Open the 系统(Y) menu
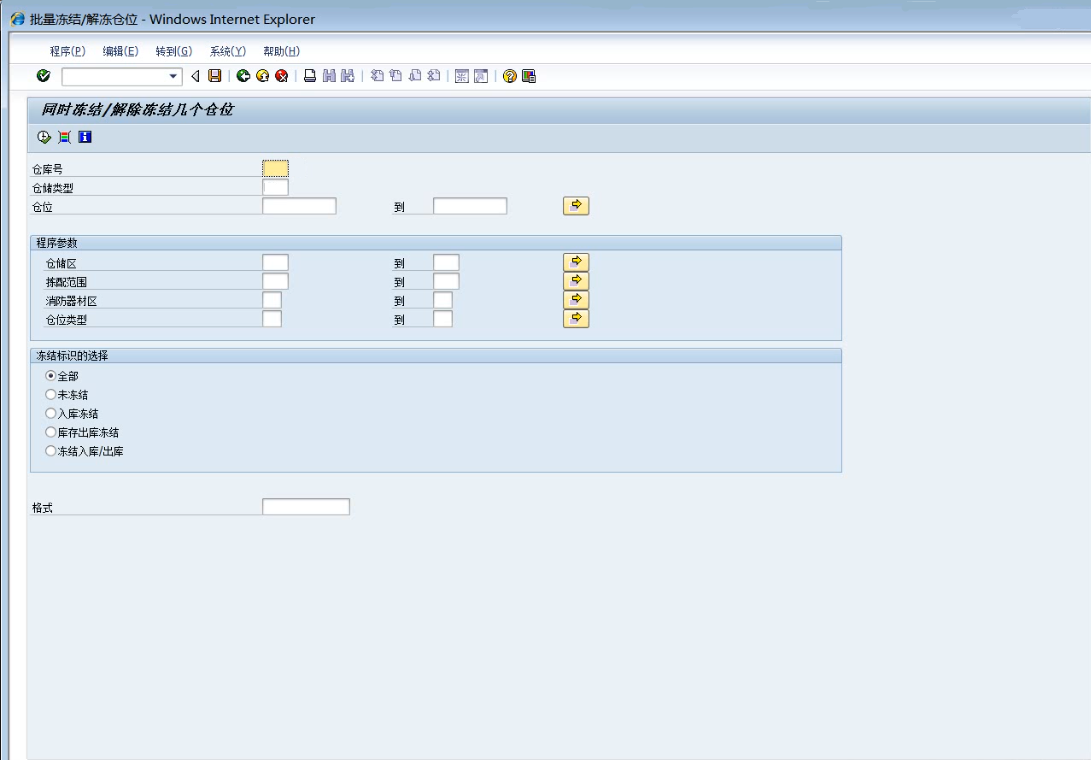Viewport: 1091px width, 760px height. click(227, 51)
